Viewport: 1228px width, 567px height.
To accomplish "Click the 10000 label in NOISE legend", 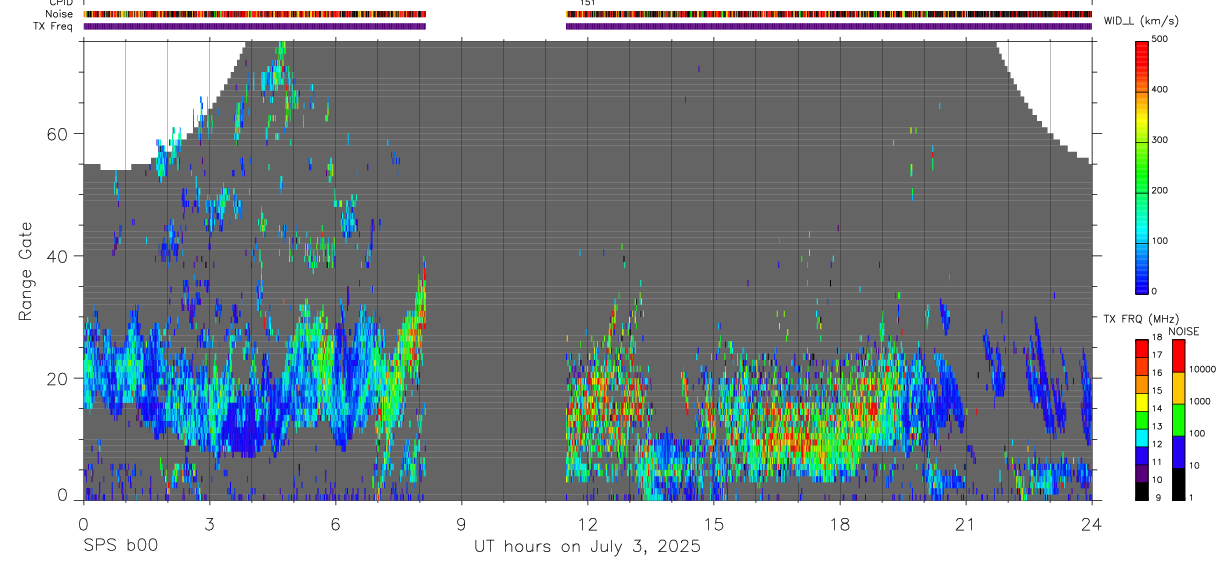I will [1202, 369].
